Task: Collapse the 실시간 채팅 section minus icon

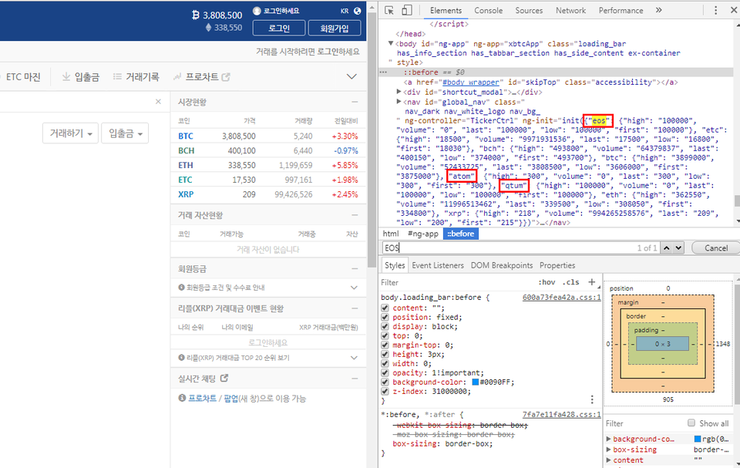Action: pos(354,378)
